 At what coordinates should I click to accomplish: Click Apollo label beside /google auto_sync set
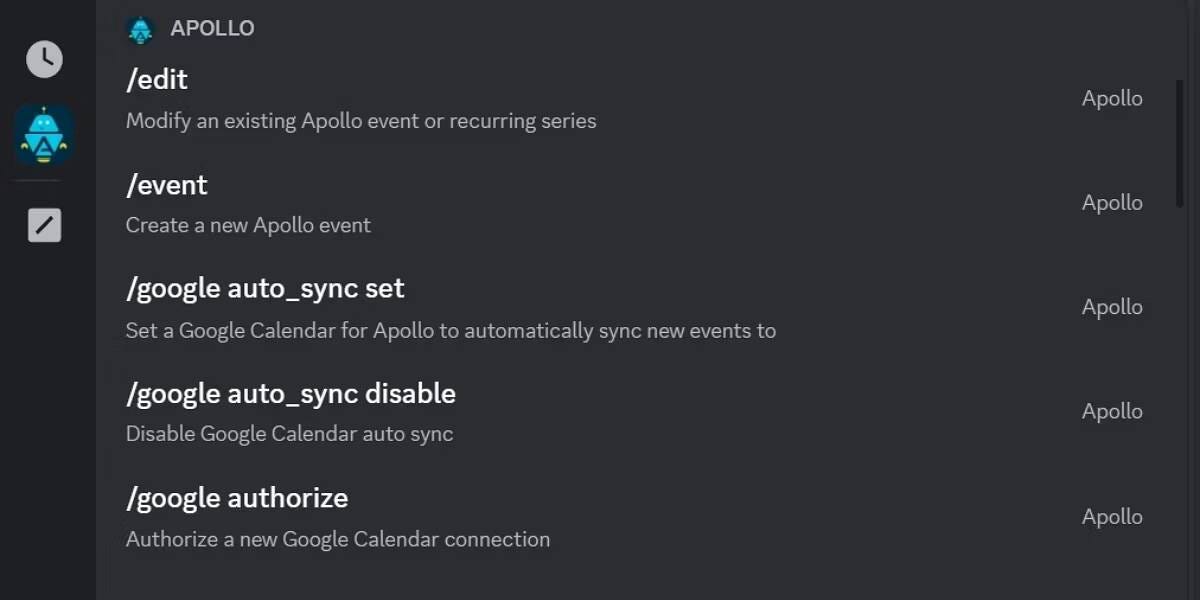point(1112,308)
